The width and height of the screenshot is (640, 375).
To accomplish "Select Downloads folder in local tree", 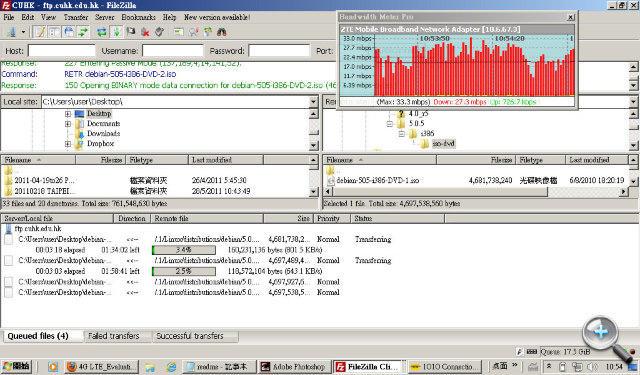I will [103, 133].
